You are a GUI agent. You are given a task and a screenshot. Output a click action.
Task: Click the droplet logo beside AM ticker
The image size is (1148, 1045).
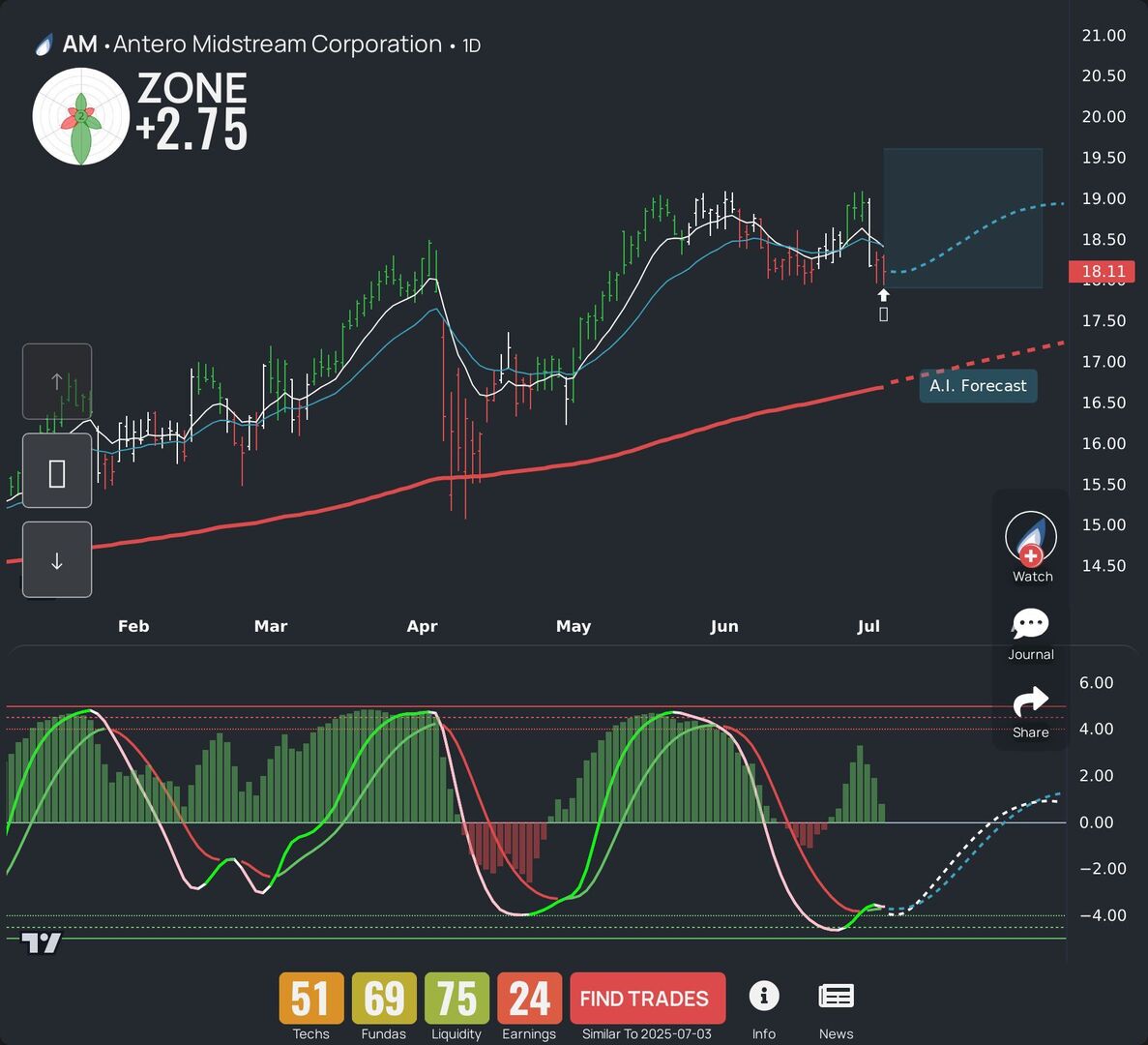click(x=44, y=45)
